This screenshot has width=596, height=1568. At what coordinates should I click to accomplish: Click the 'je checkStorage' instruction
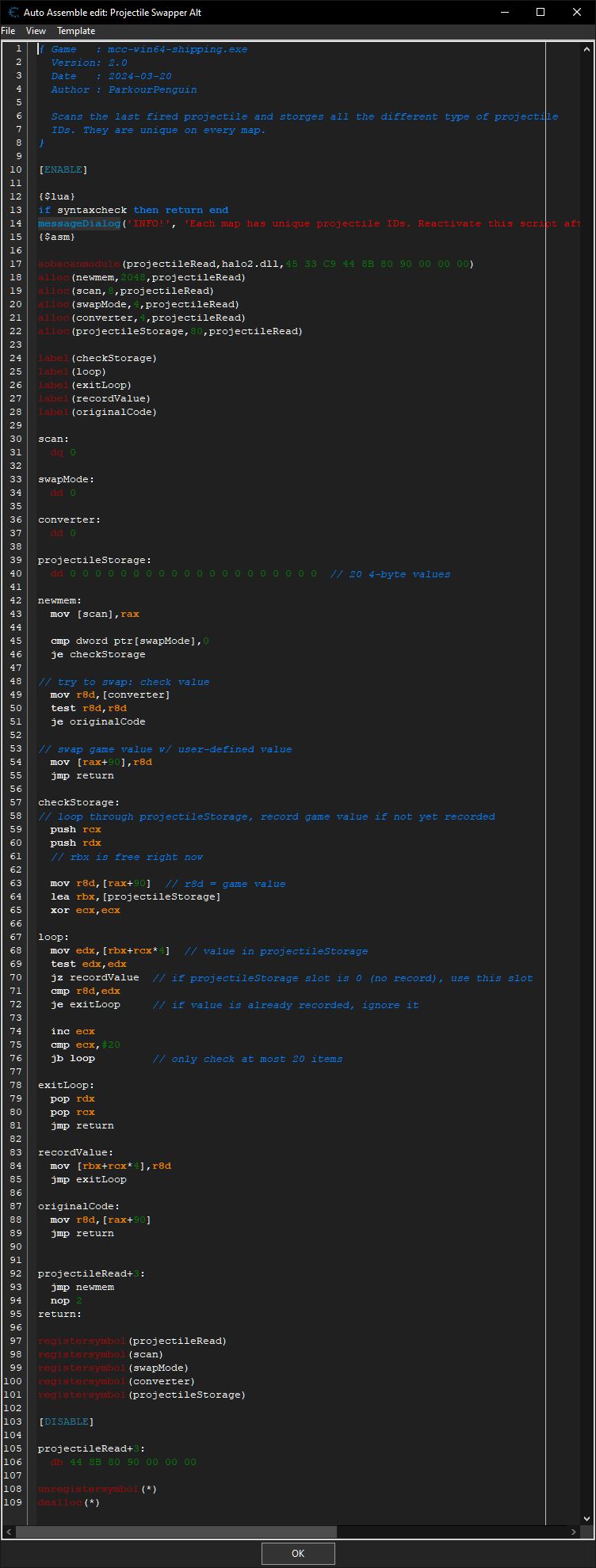pyautogui.click(x=98, y=655)
